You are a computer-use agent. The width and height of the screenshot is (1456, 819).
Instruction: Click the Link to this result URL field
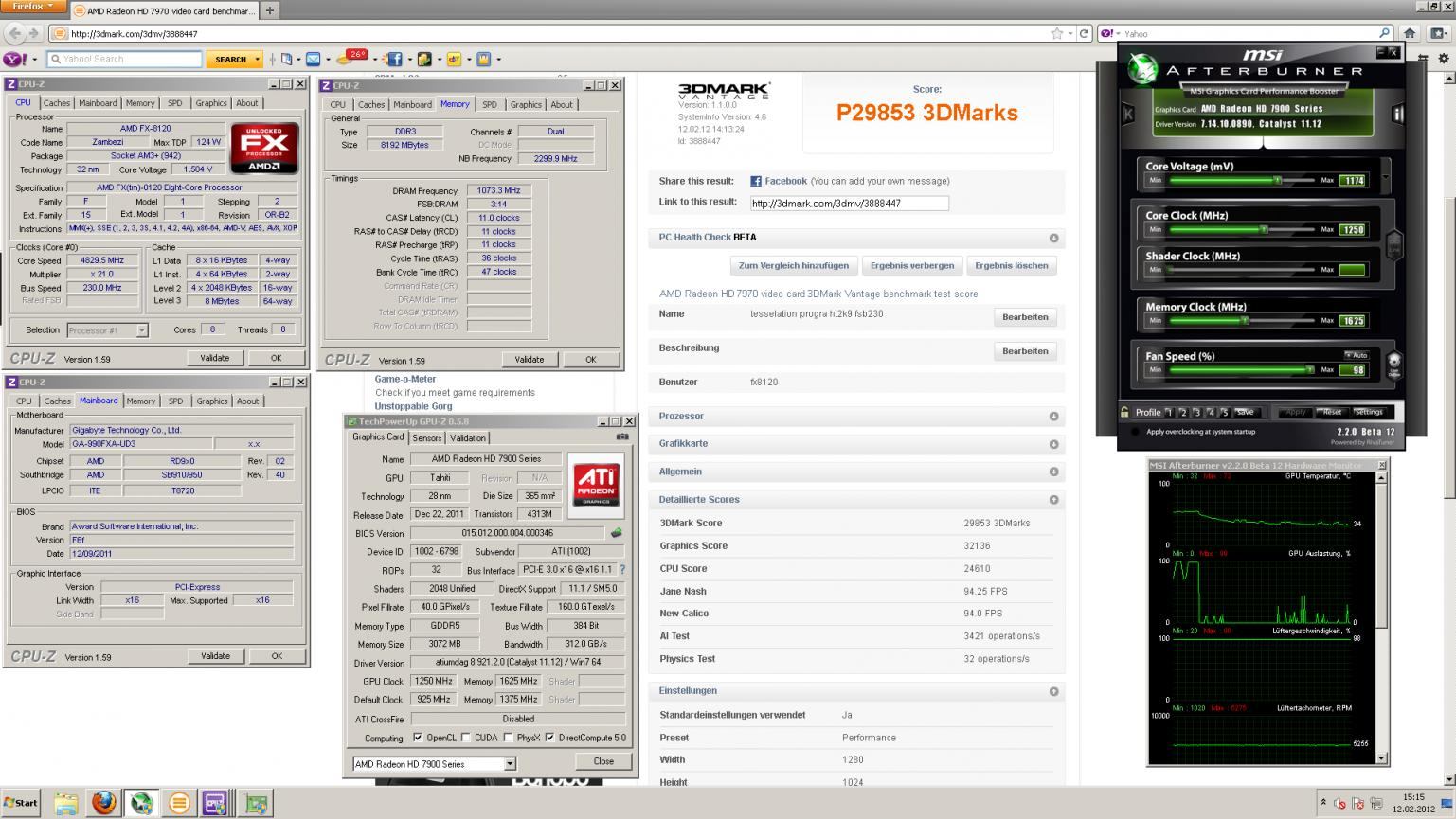tap(849, 204)
